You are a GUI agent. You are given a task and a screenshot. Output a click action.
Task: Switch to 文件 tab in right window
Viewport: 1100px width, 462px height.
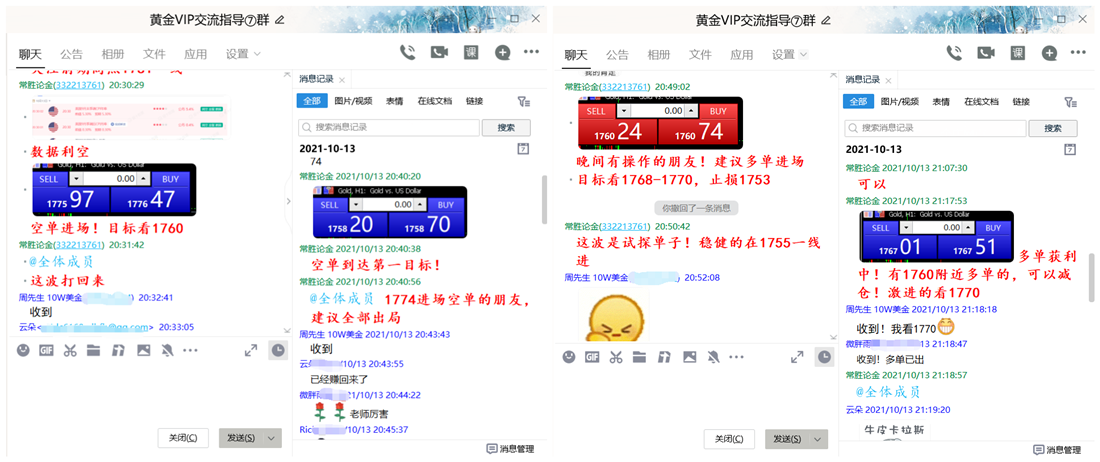(700, 54)
